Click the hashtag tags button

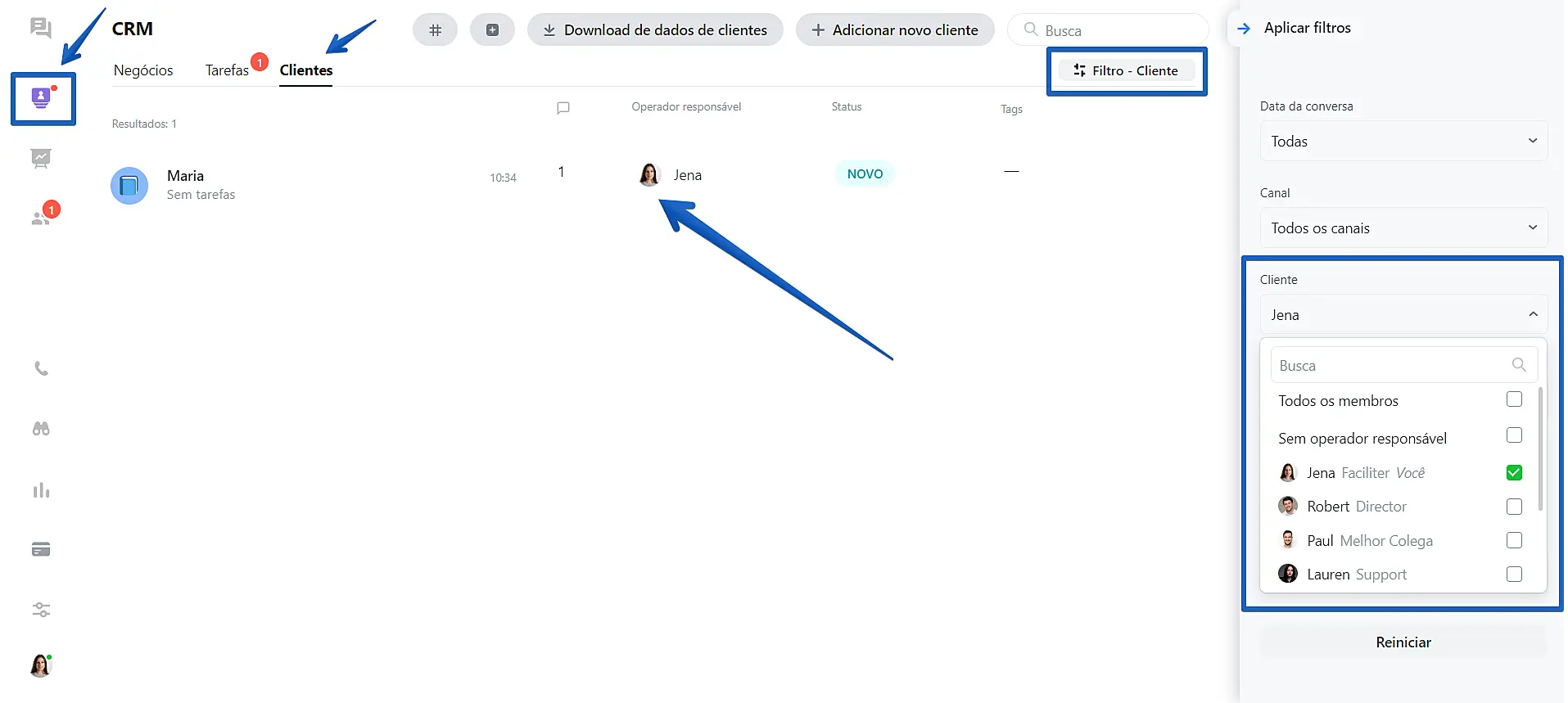435,30
